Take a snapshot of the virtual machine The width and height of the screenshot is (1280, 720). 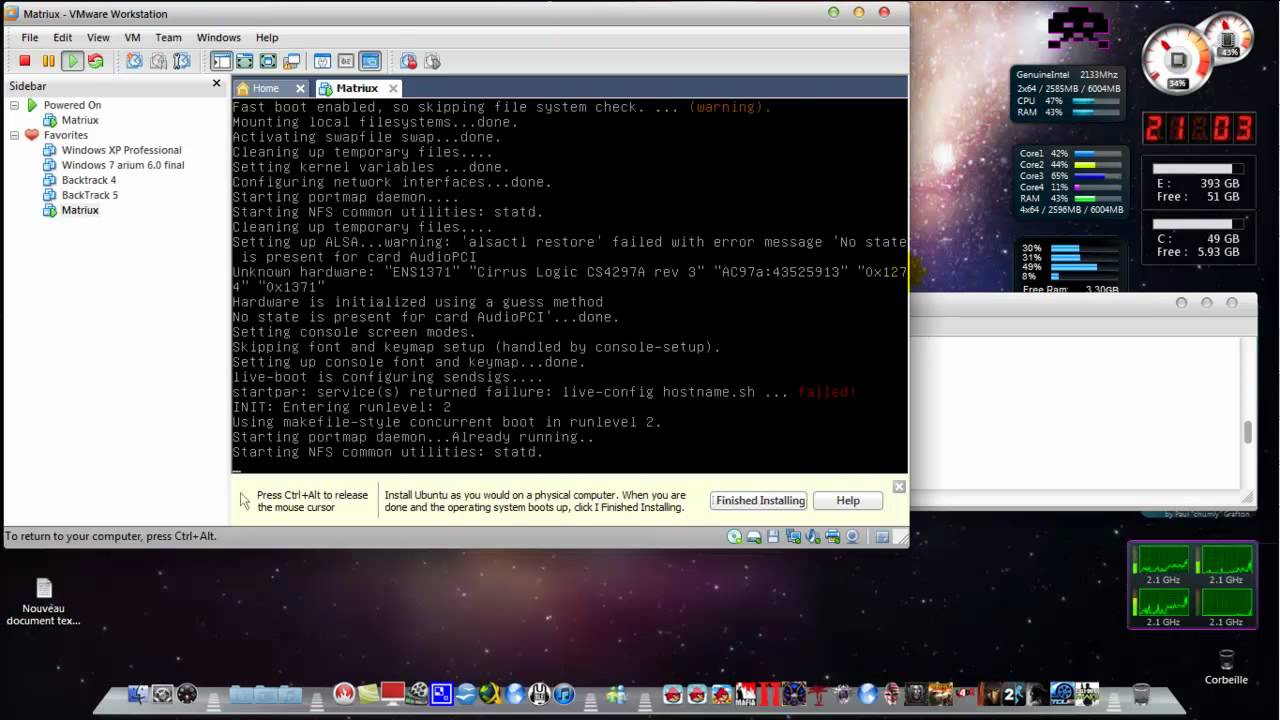pyautogui.click(x=134, y=61)
